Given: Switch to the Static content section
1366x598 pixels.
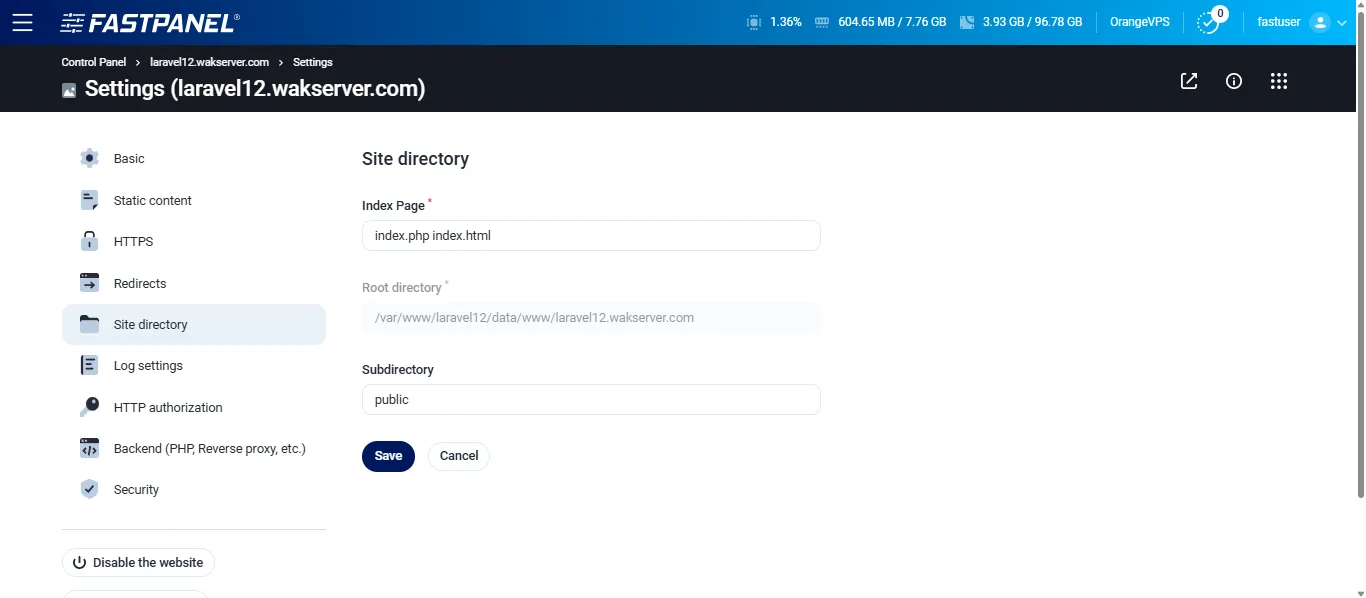Looking at the screenshot, I should click(152, 200).
